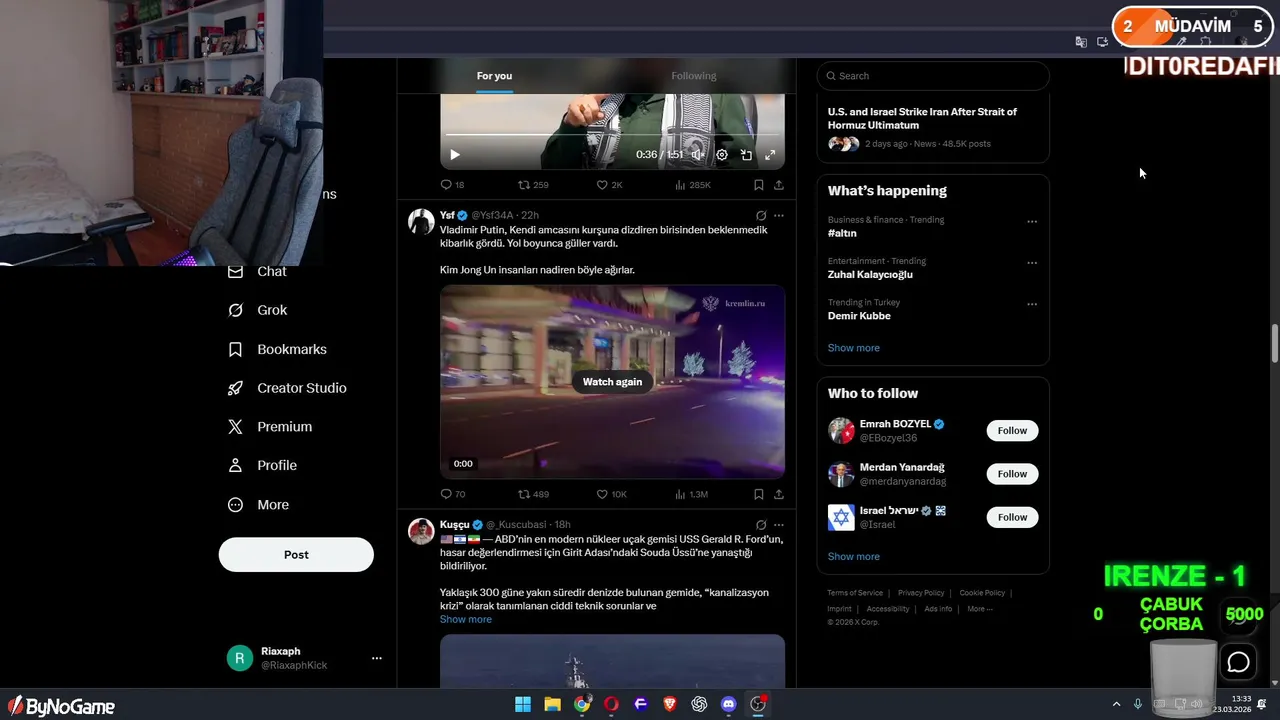This screenshot has width=1280, height=720.
Task: Open Google Chrome from taskbar
Action: [582, 704]
